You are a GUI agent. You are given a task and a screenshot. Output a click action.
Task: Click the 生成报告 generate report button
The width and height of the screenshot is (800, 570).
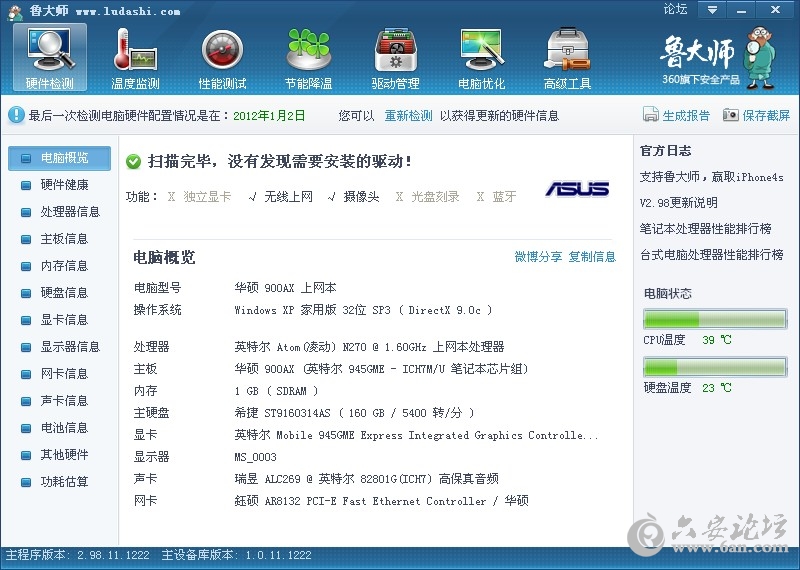[677, 116]
